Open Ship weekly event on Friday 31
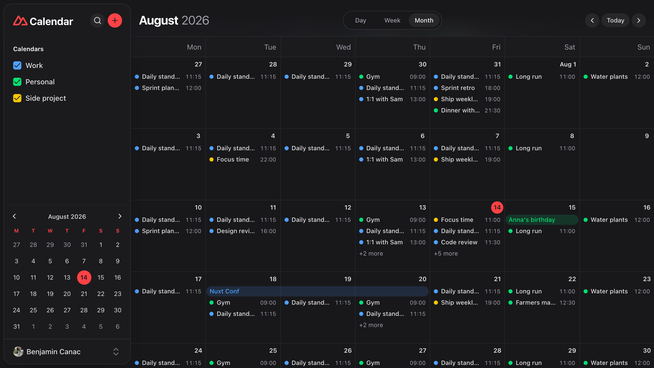The width and height of the screenshot is (654, 368). coord(467,99)
